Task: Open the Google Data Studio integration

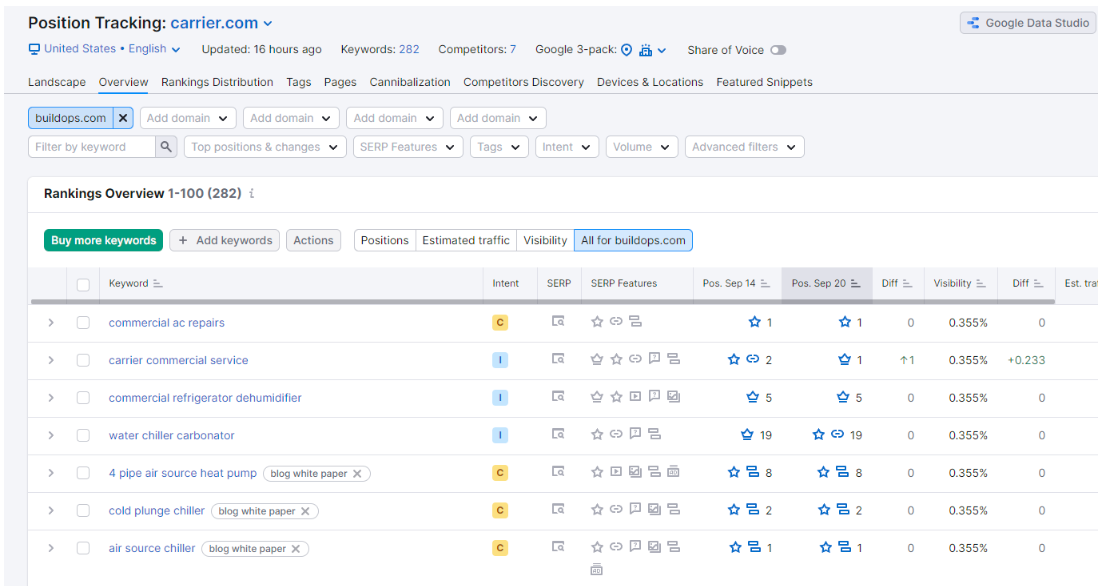Action: (1027, 23)
